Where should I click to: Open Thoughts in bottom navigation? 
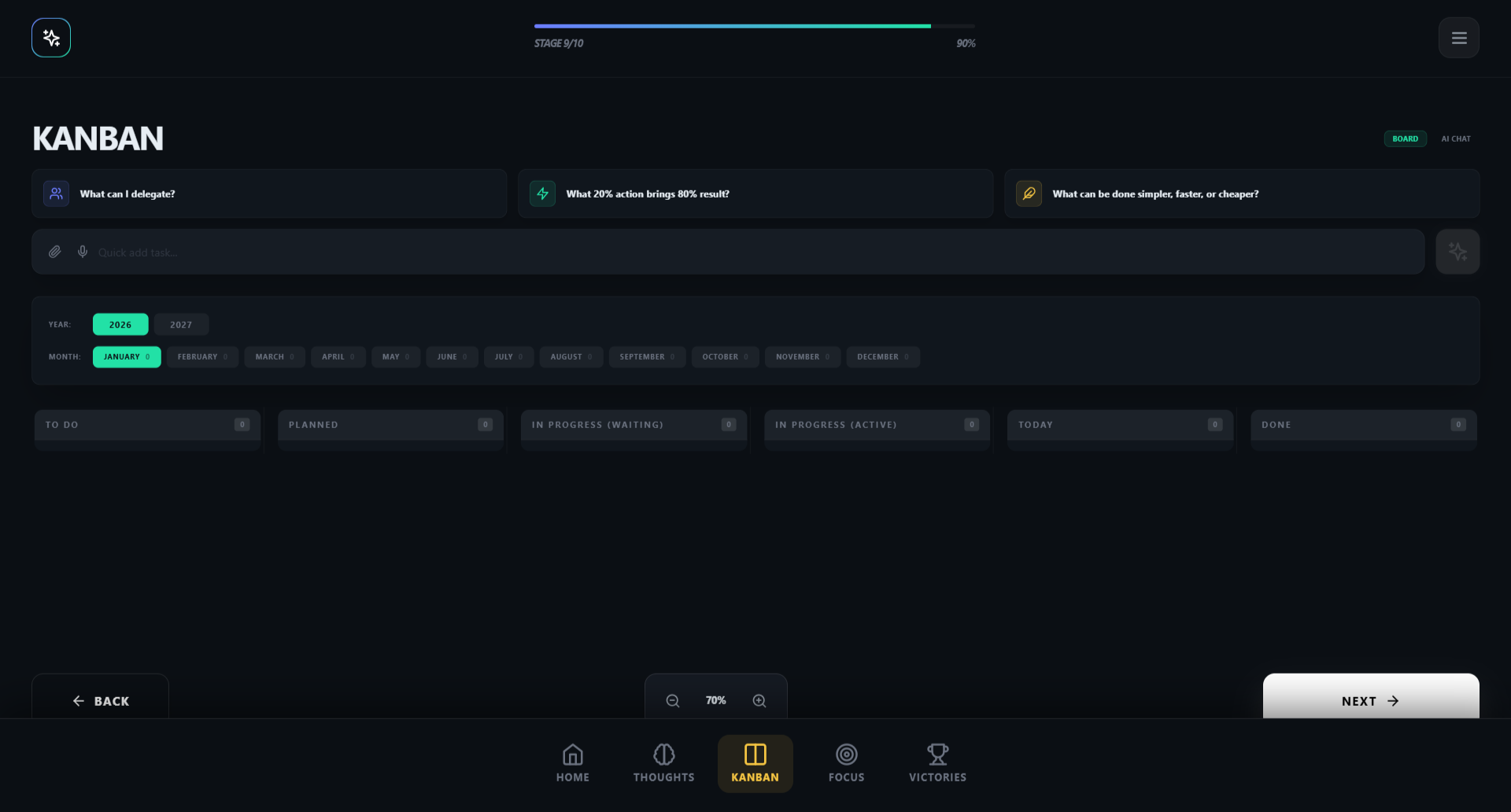(x=664, y=763)
